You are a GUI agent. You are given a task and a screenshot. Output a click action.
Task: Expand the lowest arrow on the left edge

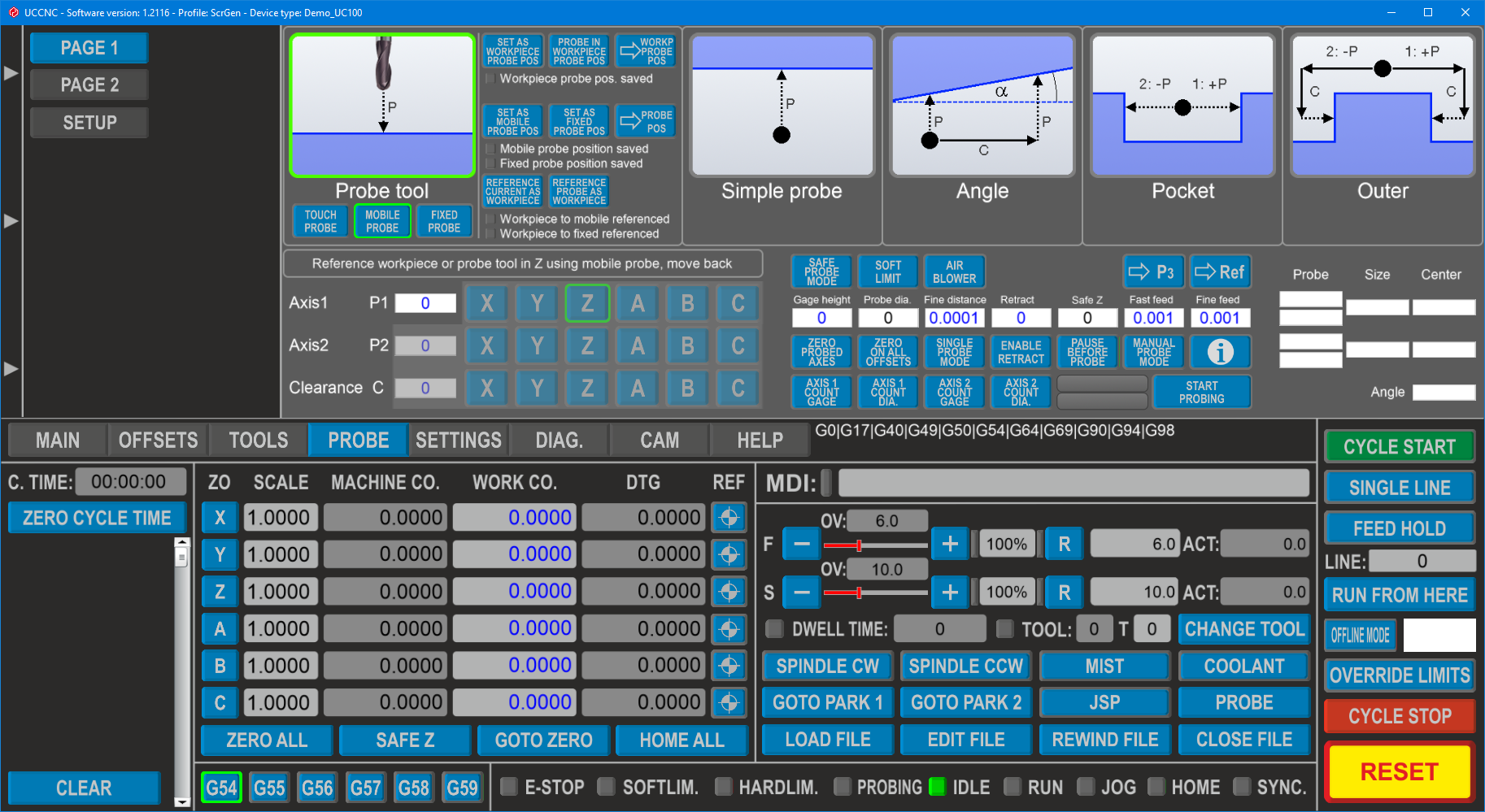click(x=11, y=368)
